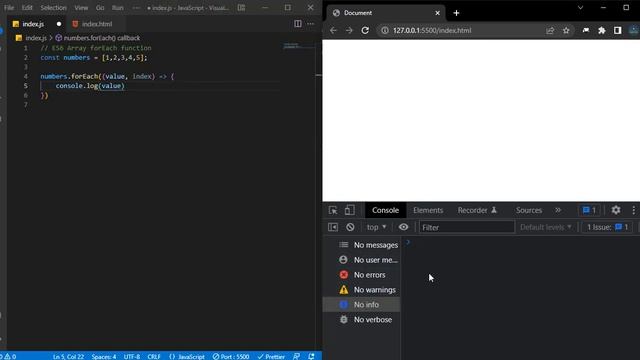Open notifications bell in status bar
Image resolution: width=640 pixels, height=360 pixels.
click(x=311, y=356)
